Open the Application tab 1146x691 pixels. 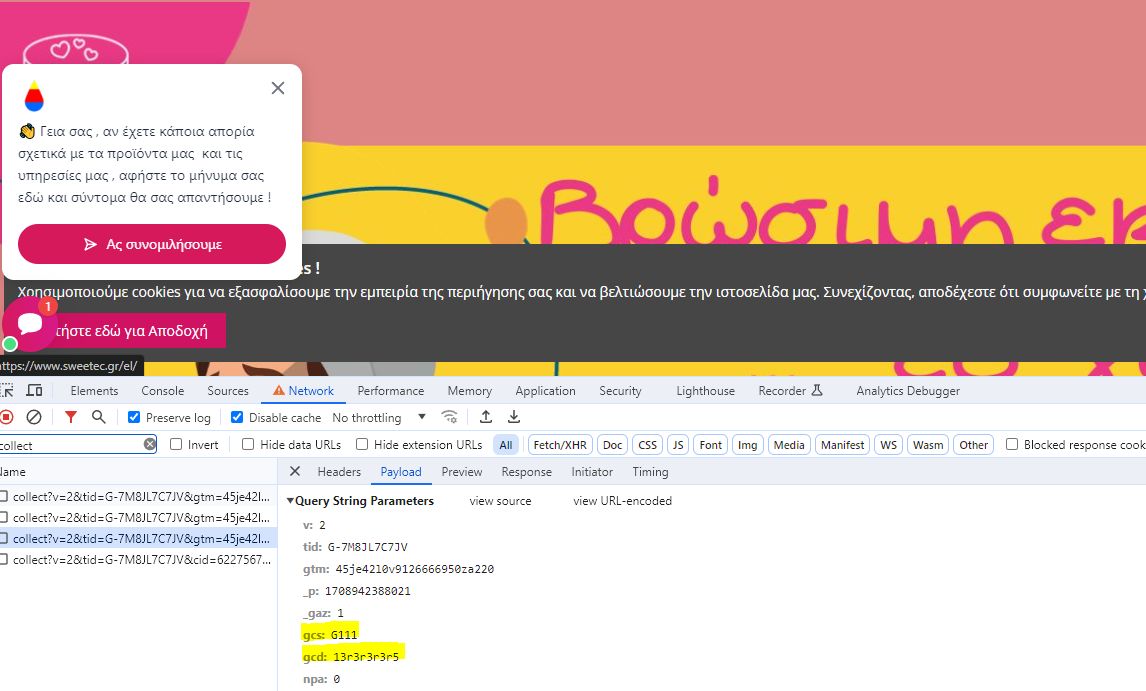click(545, 390)
